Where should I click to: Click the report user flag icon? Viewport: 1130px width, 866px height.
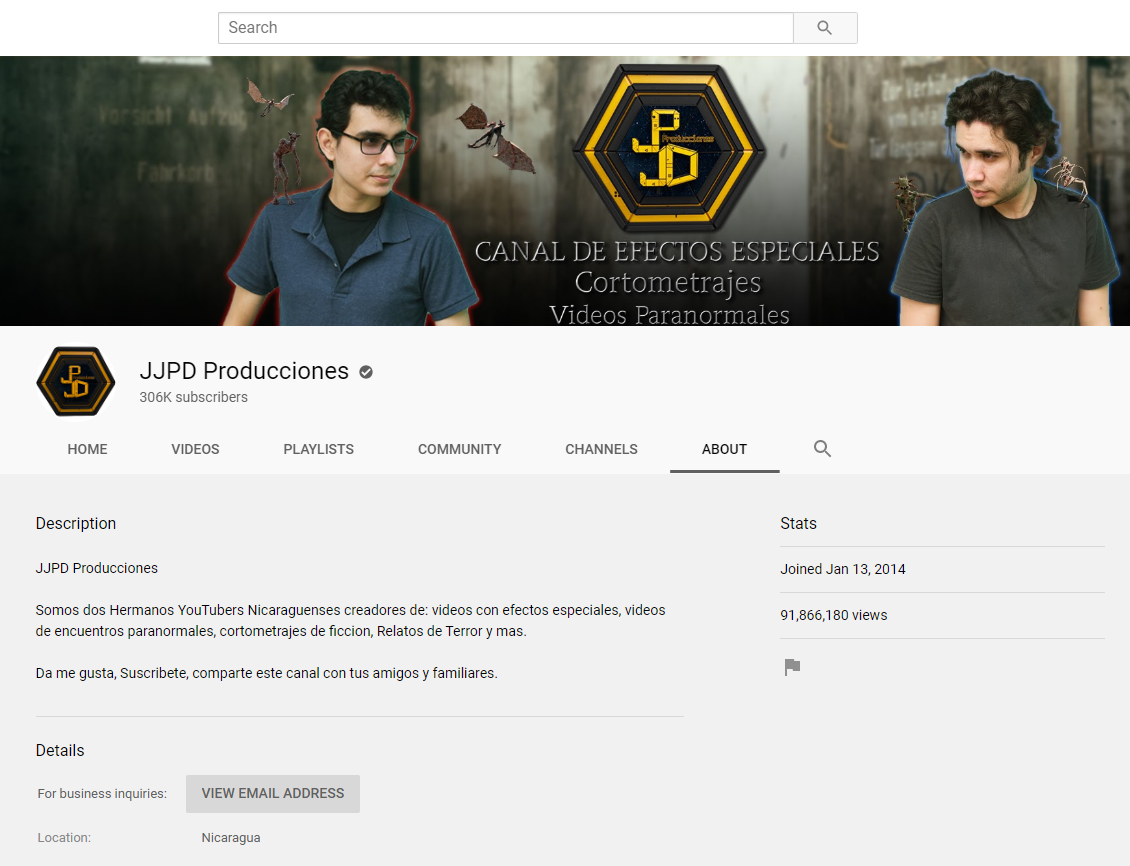792,667
